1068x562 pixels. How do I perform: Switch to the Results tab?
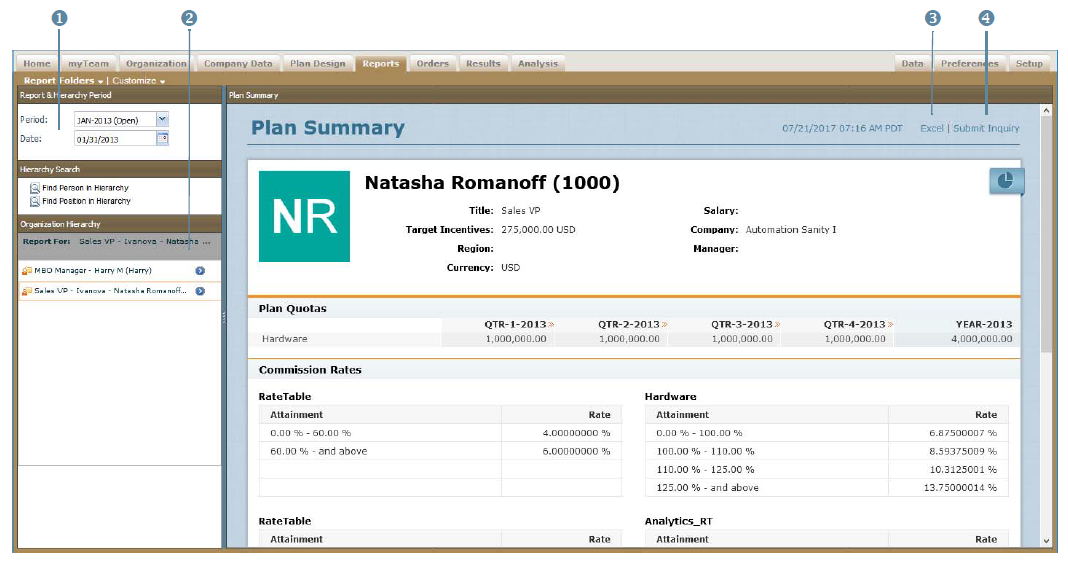[x=483, y=63]
